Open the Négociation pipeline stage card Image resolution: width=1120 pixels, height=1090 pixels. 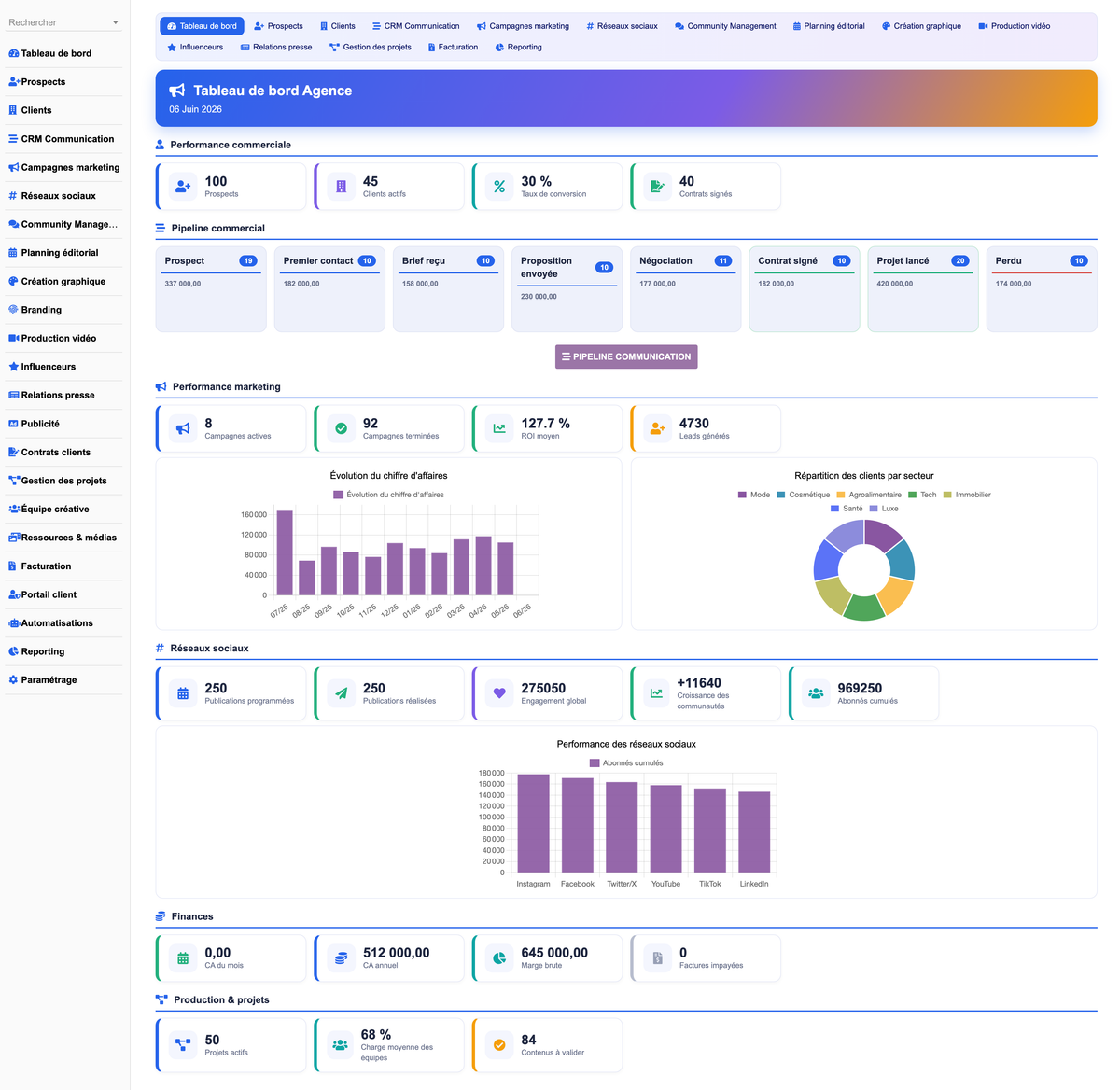[686, 289]
